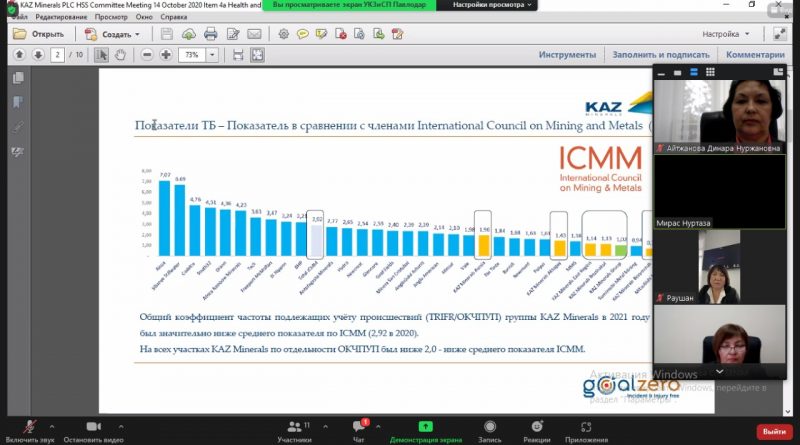
Task: Go to previous page with up arrow
Action: pos(19,55)
